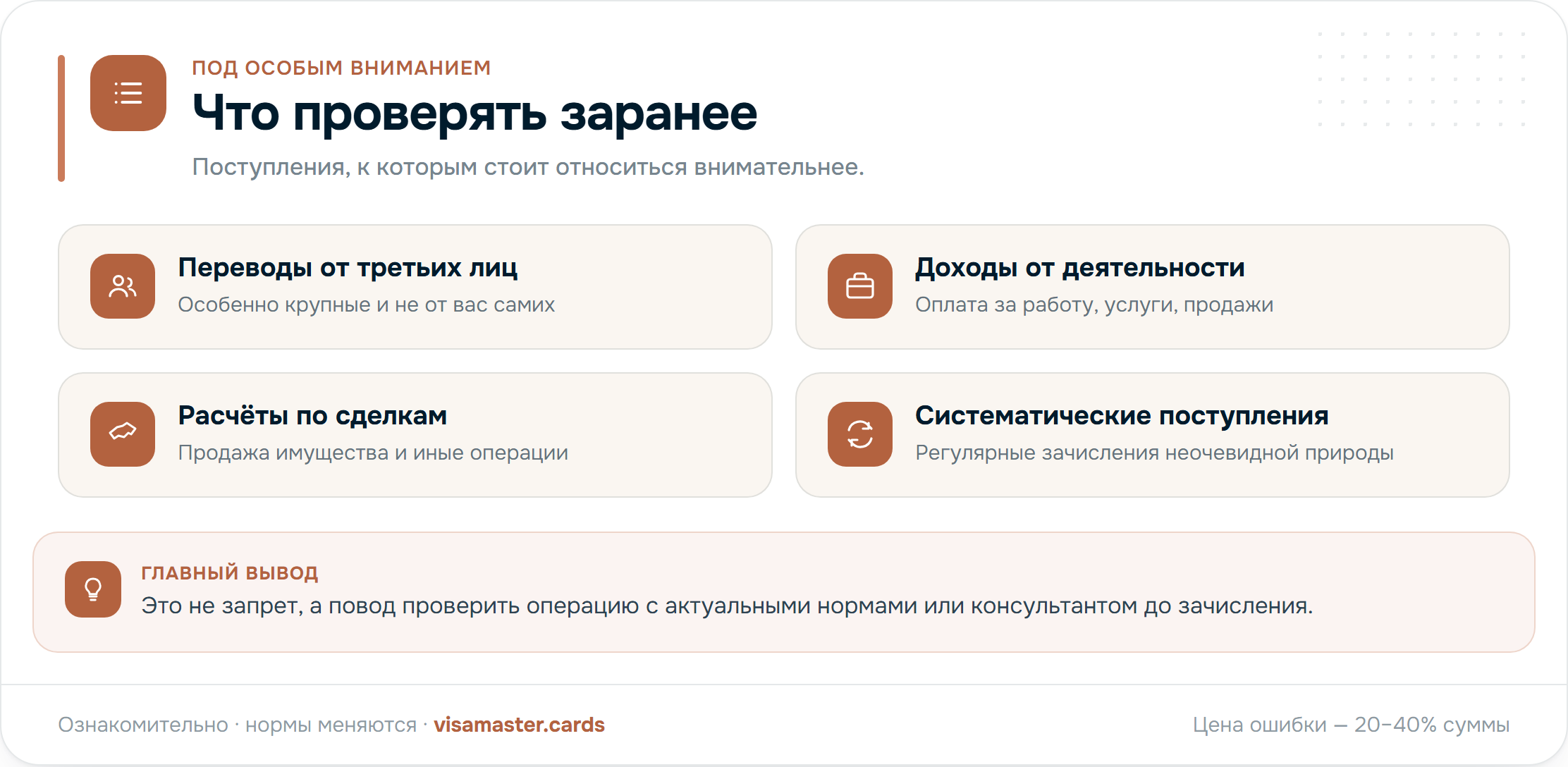Click the people icon for Переводы от третьих лиц
Screen dimensions: 1568x767
[123, 286]
